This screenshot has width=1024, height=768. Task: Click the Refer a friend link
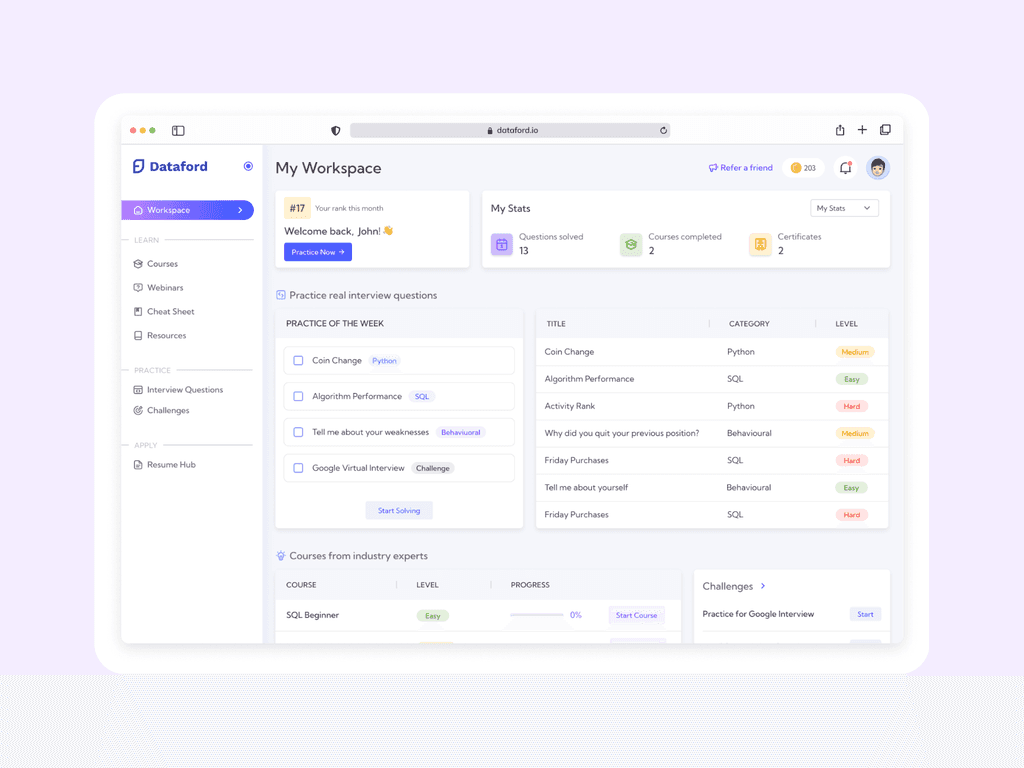point(741,168)
